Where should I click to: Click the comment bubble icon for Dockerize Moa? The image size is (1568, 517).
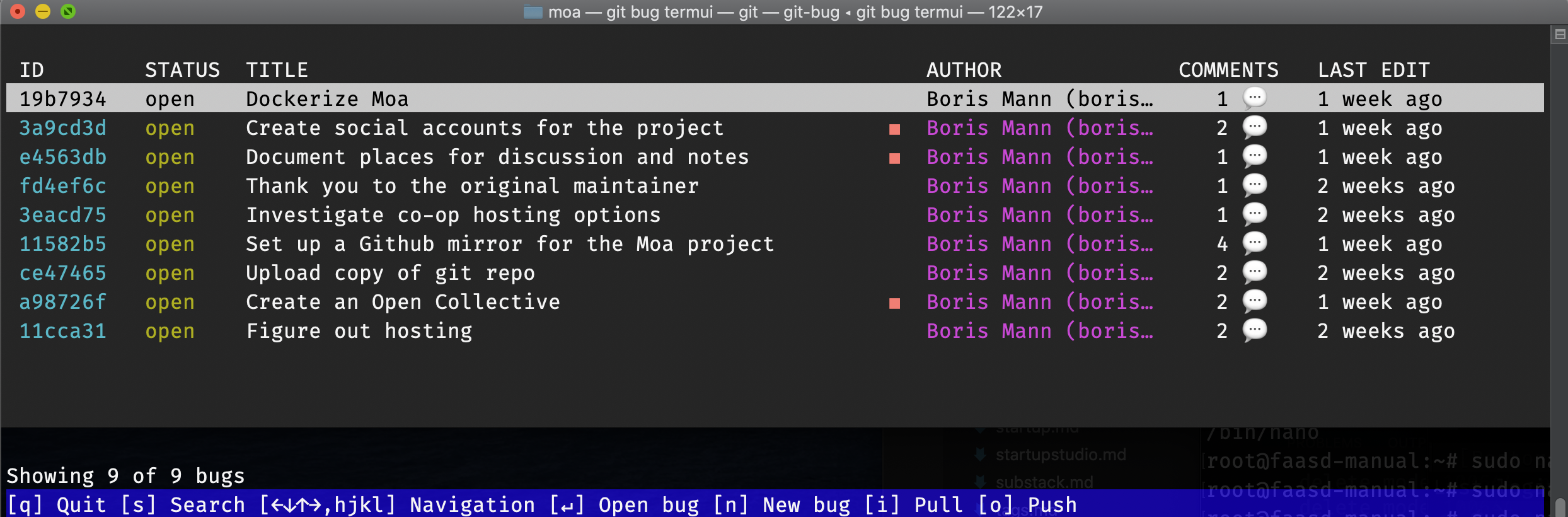point(1254,98)
